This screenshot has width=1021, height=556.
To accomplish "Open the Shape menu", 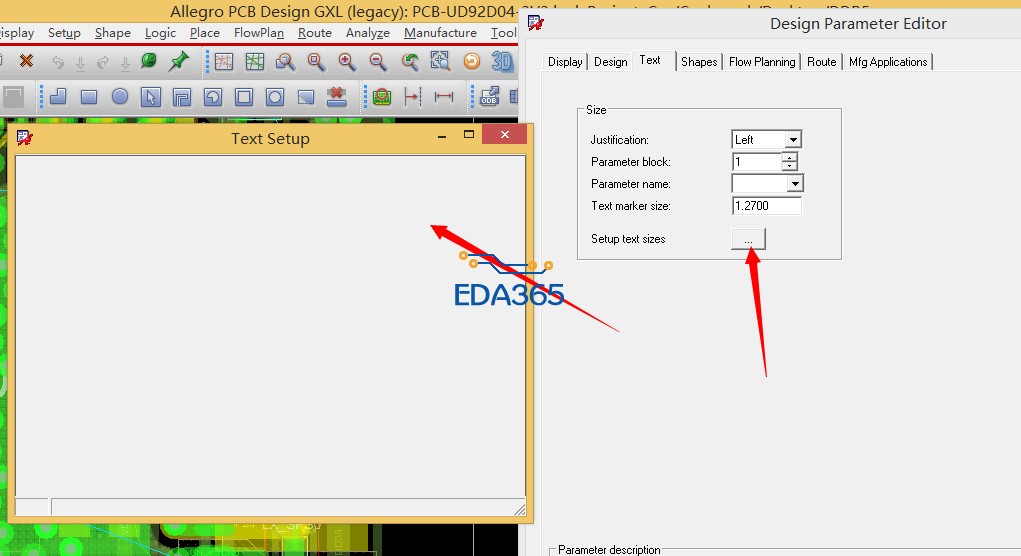I will [113, 33].
